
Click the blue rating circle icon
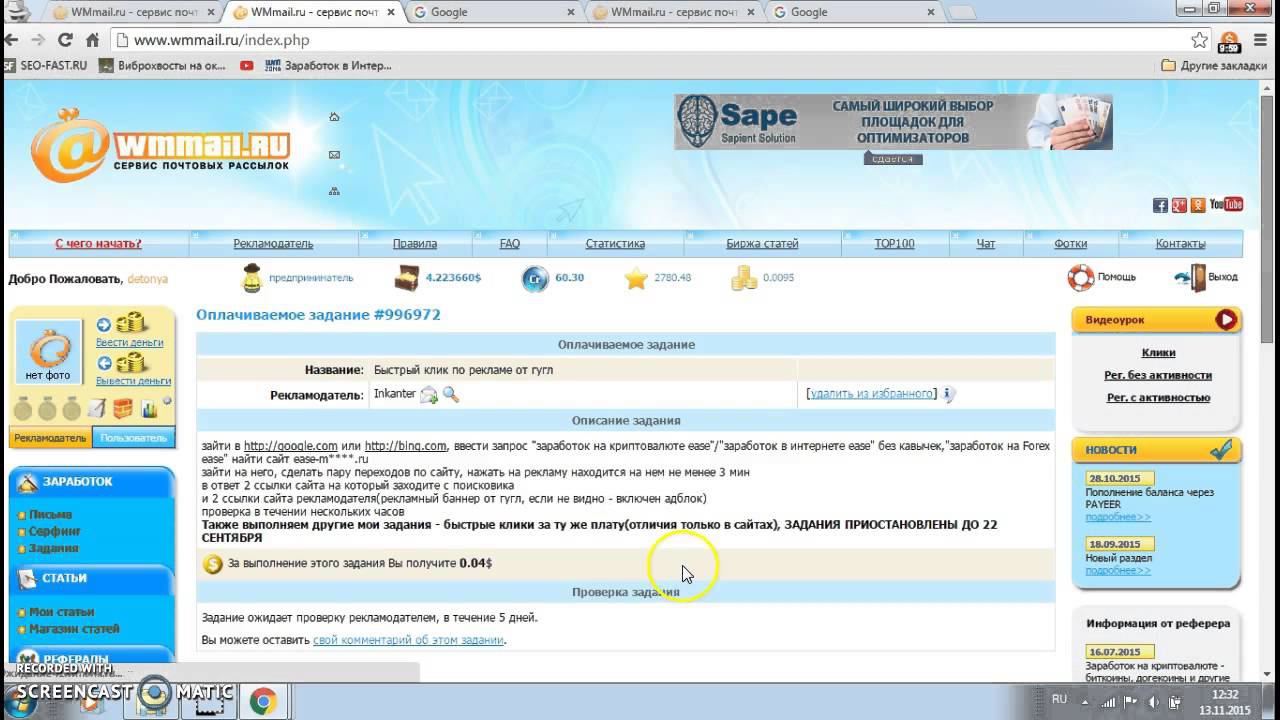click(535, 278)
